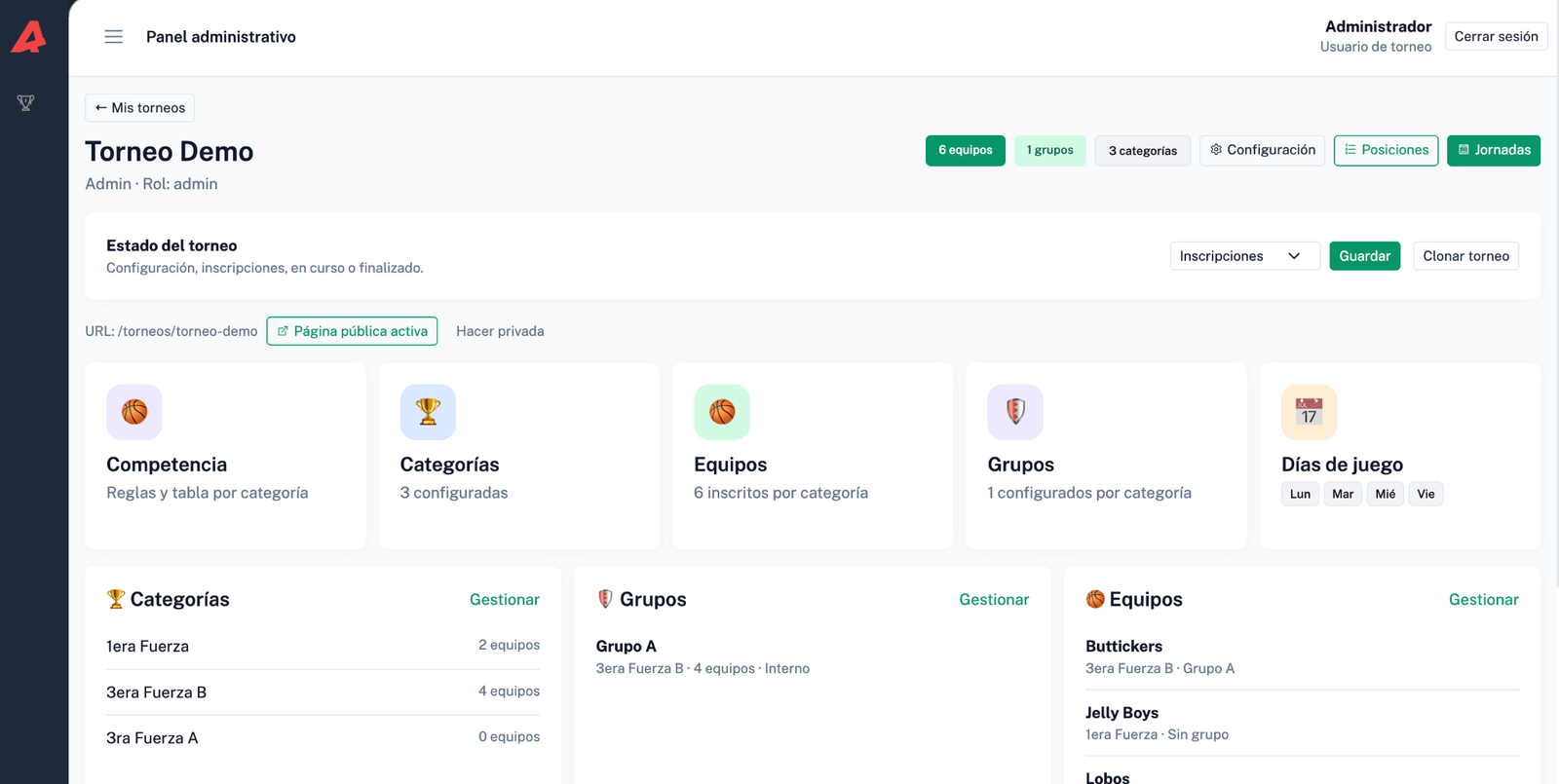Open Configuración with gear icon

pyautogui.click(x=1262, y=150)
